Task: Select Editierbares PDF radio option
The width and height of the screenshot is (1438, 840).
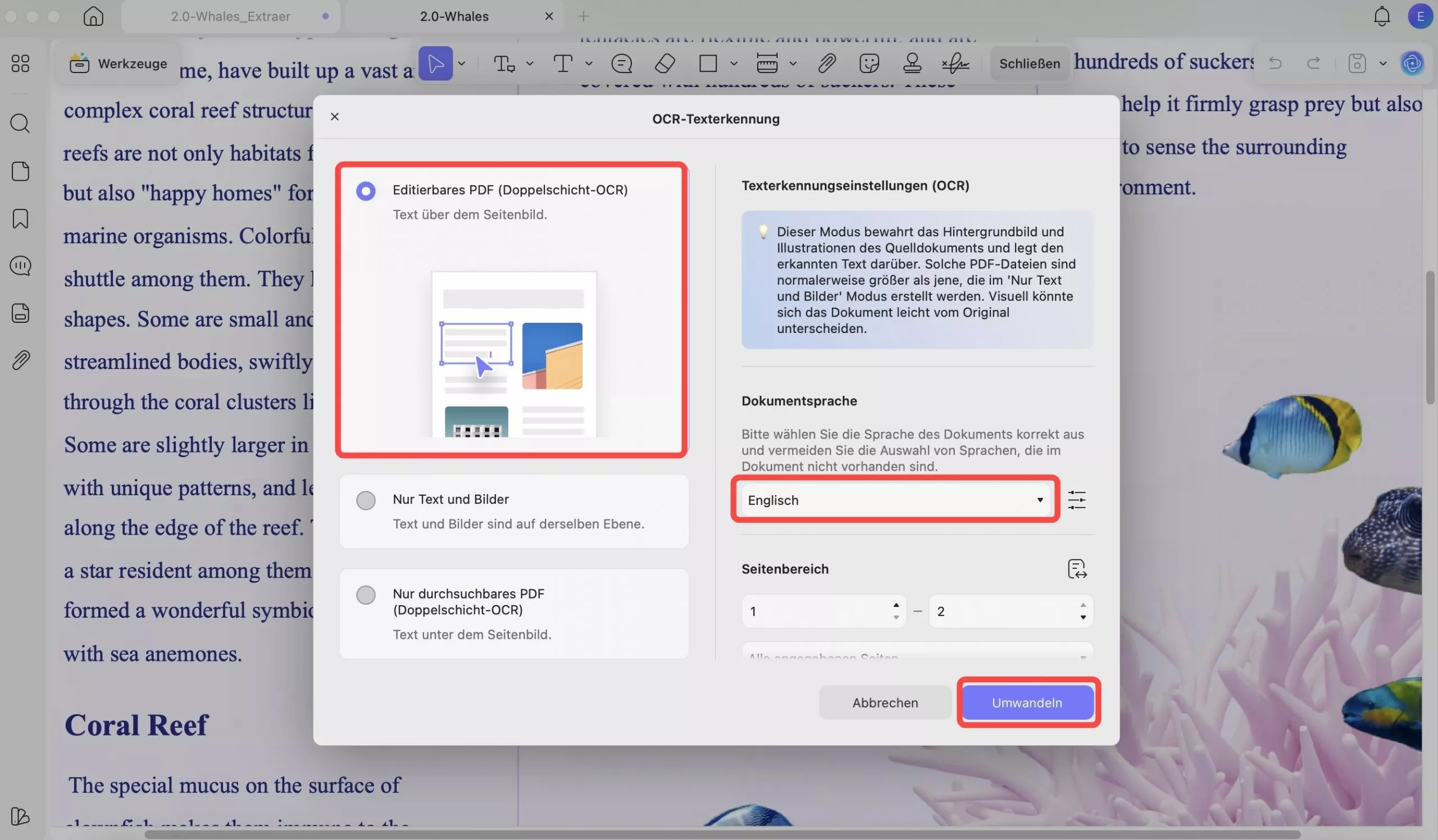Action: click(x=366, y=191)
